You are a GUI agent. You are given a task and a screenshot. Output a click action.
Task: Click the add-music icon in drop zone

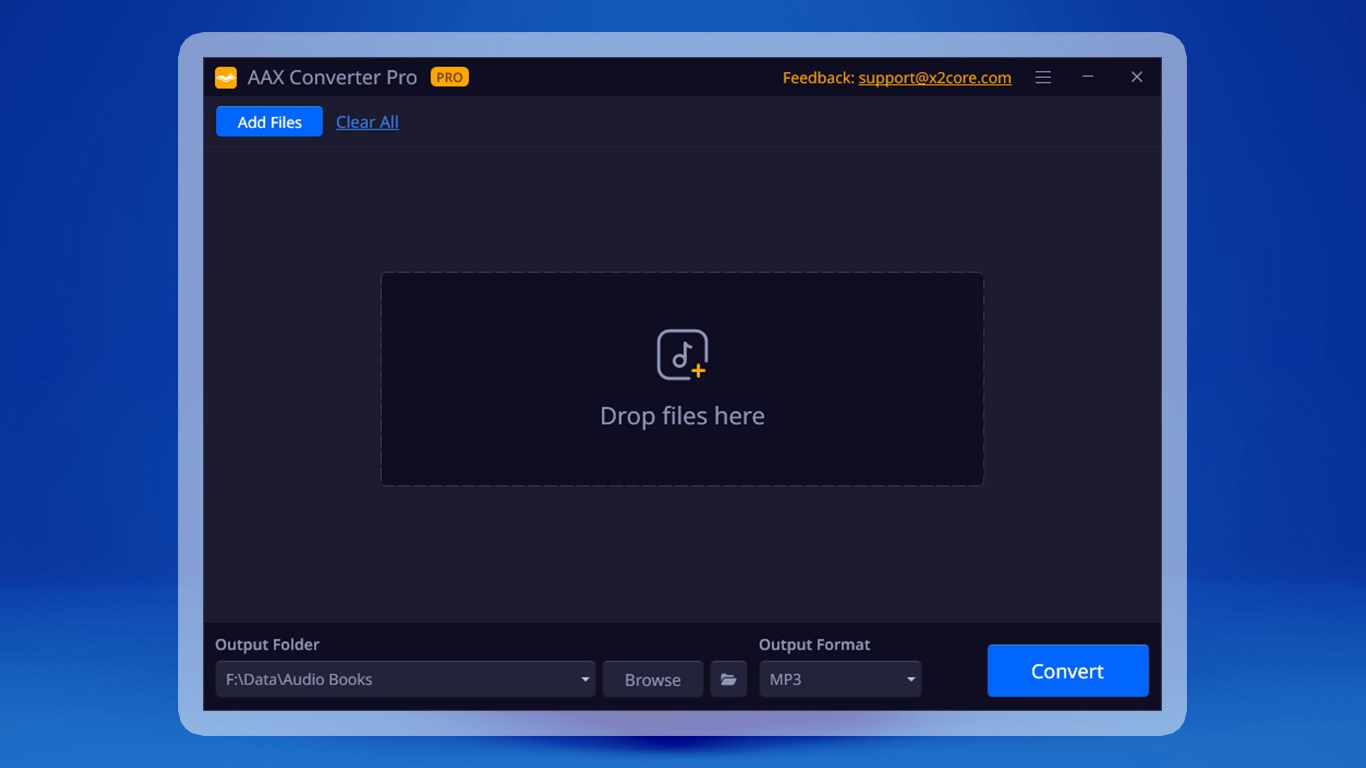click(x=682, y=355)
